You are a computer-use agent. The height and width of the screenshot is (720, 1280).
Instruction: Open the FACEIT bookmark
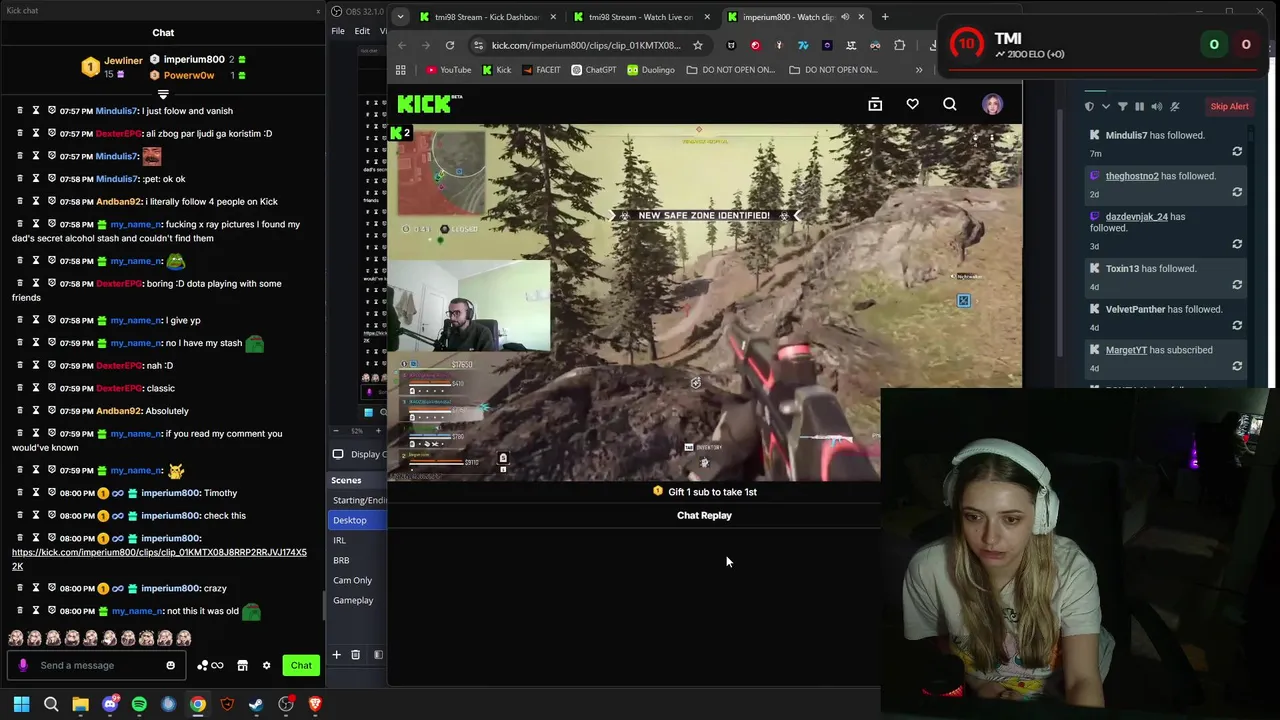click(541, 70)
